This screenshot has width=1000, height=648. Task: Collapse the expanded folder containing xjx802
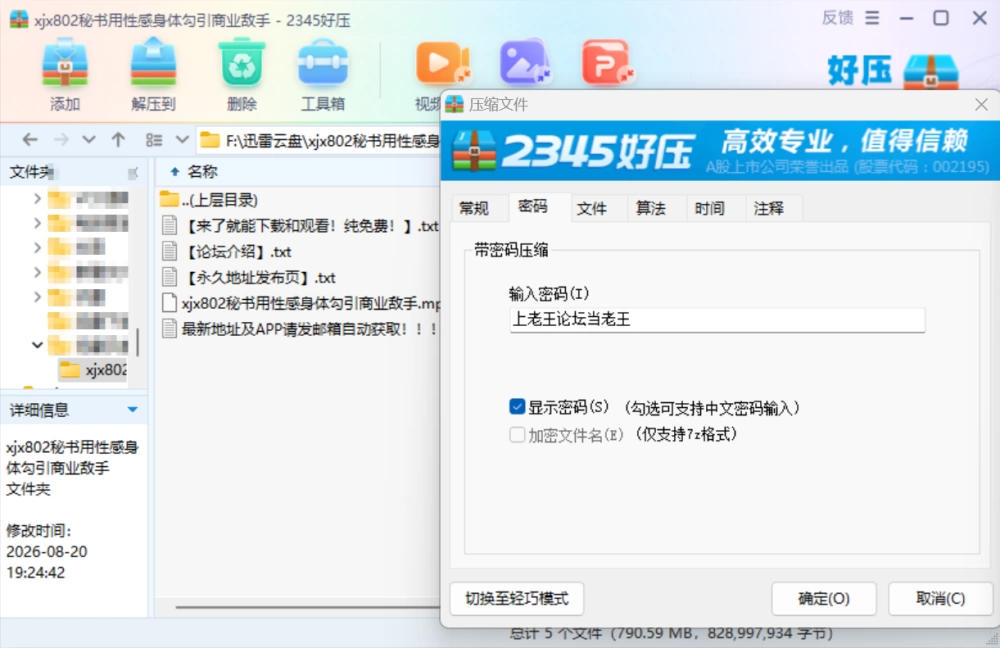click(37, 345)
